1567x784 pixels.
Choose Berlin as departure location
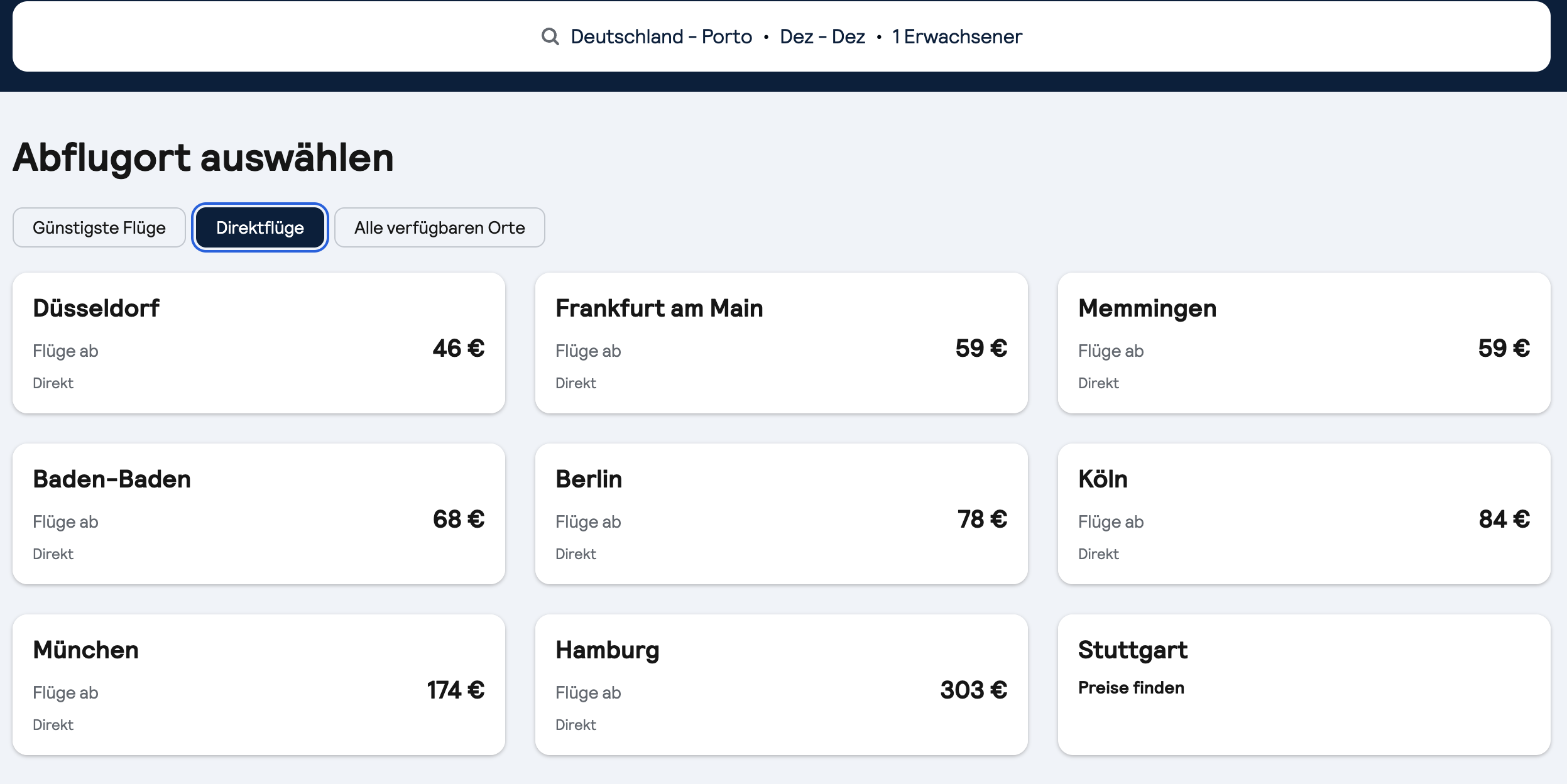781,514
